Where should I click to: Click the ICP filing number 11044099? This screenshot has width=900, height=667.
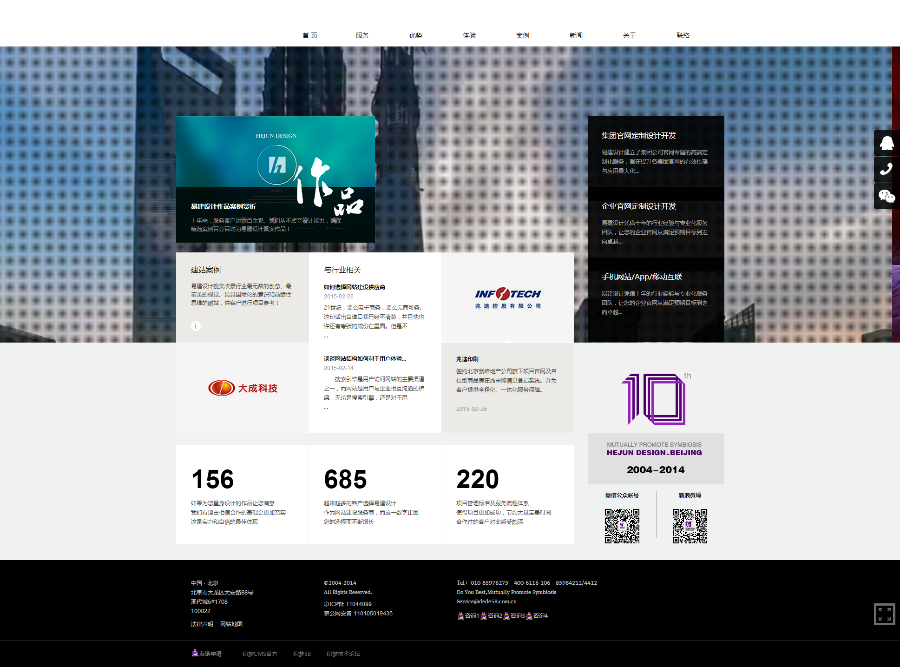click(x=347, y=604)
